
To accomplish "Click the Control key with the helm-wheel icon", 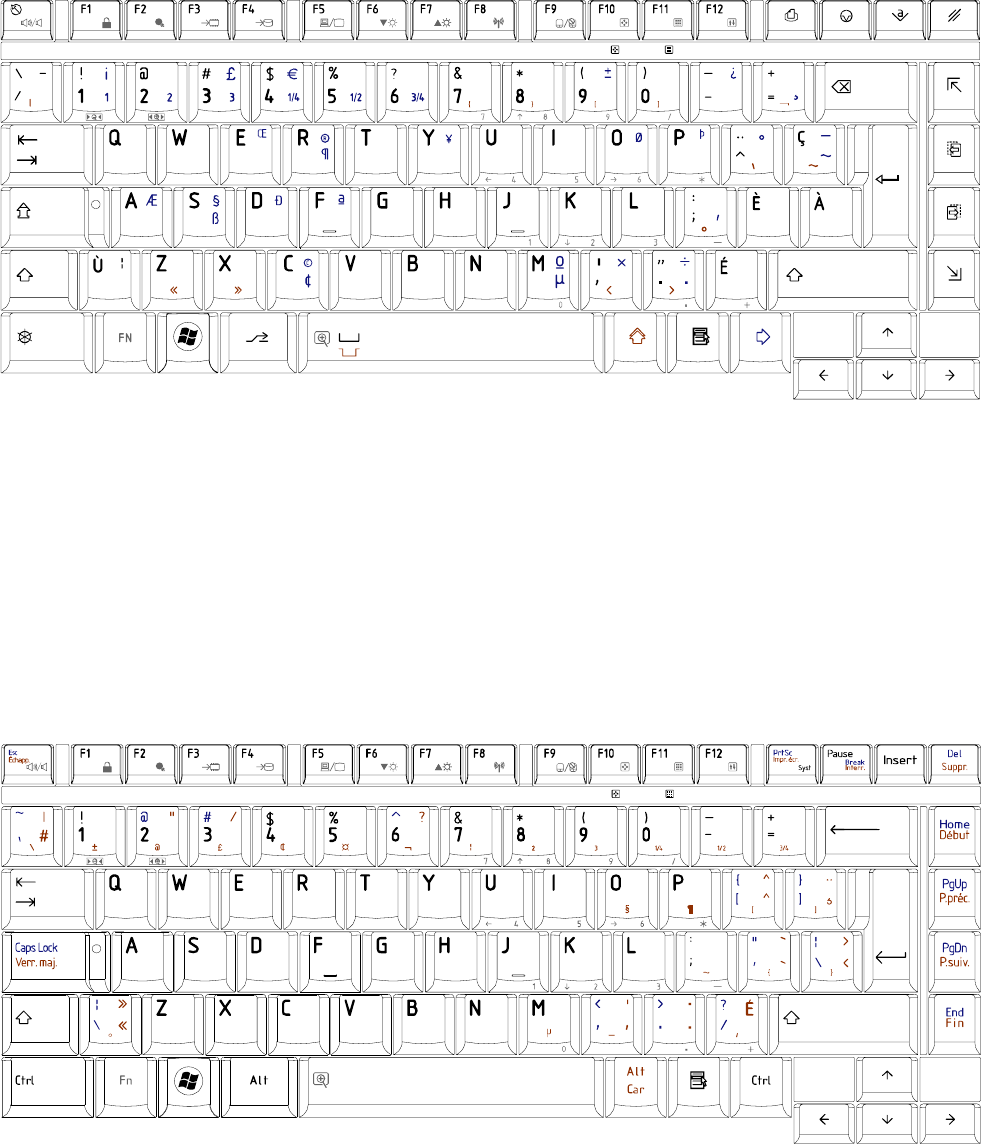I will (x=47, y=343).
